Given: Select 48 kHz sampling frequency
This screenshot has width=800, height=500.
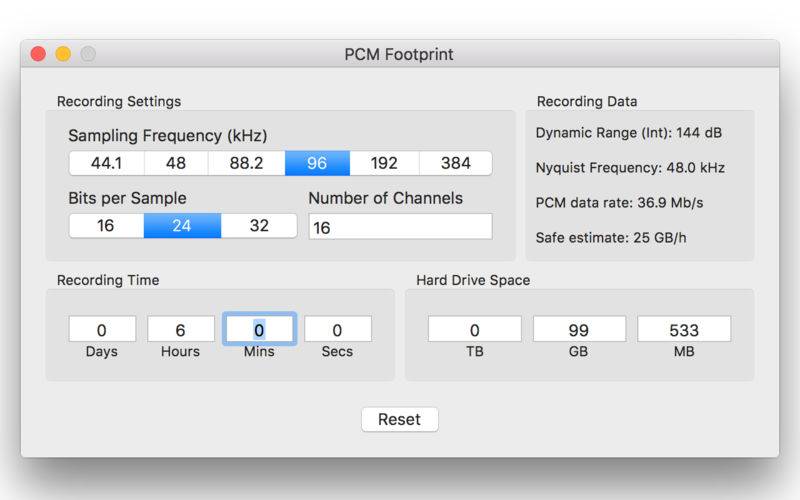Looking at the screenshot, I should pyautogui.click(x=176, y=163).
